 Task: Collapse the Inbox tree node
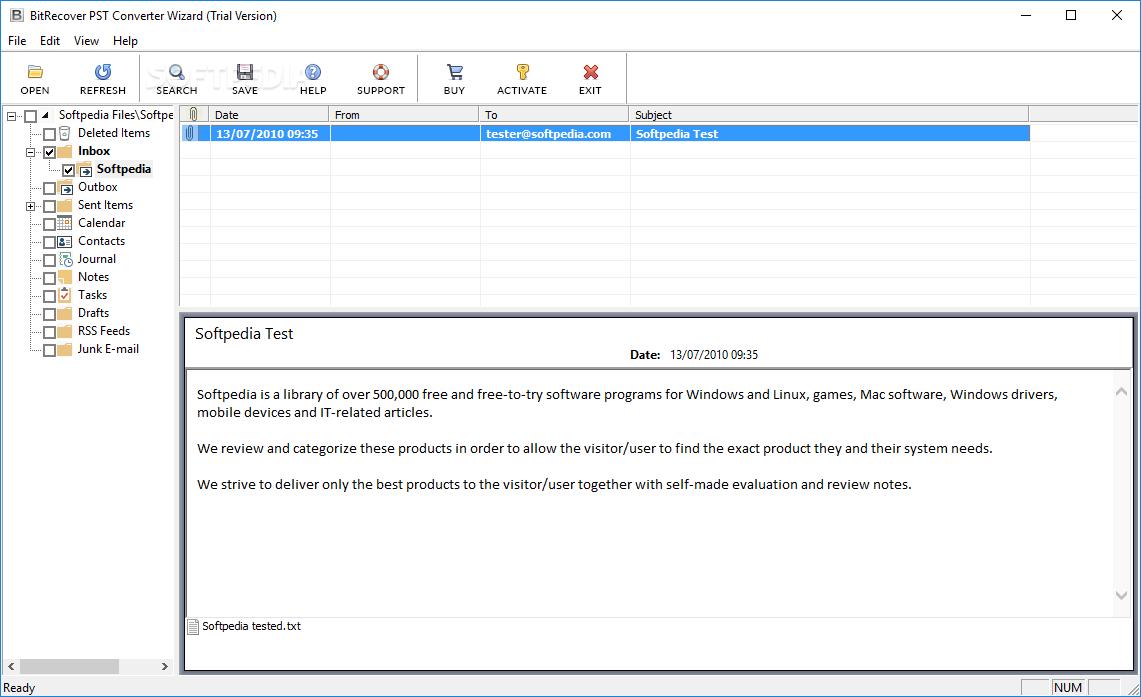(31, 152)
